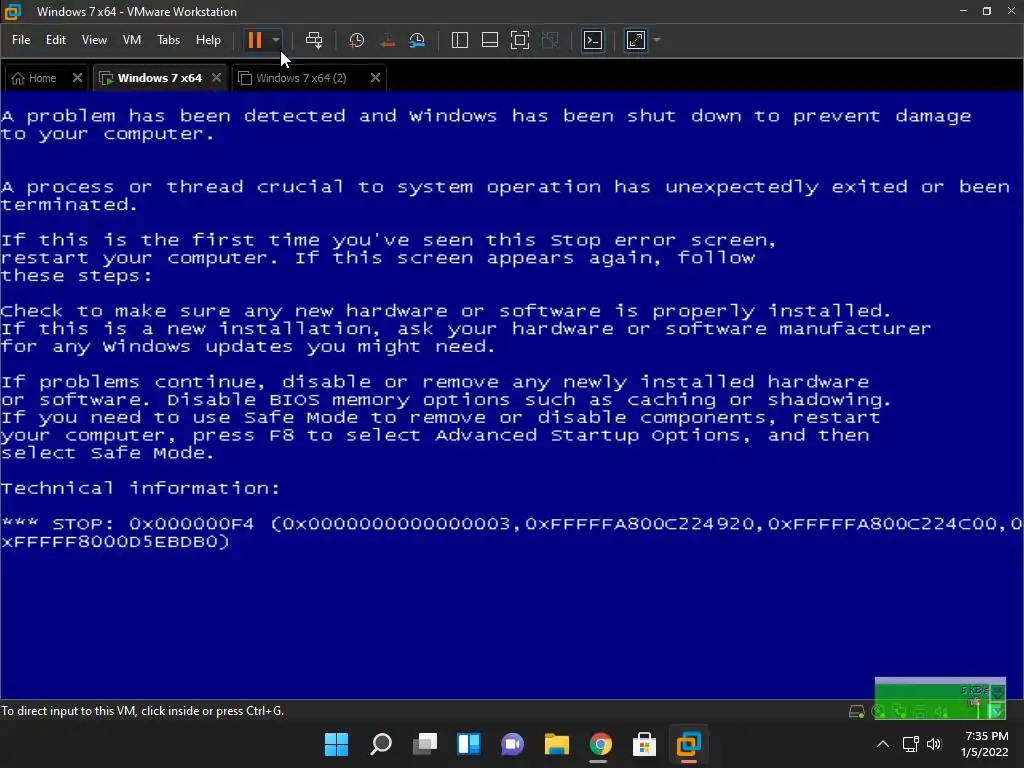Image resolution: width=1024 pixels, height=768 pixels.
Task: Open the Help menu
Action: [208, 40]
